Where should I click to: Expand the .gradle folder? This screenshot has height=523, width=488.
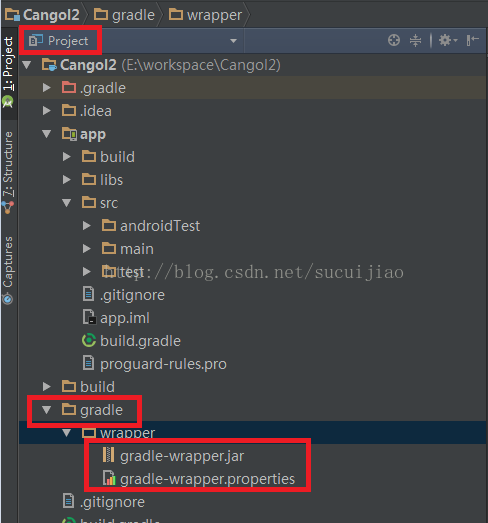click(47, 88)
